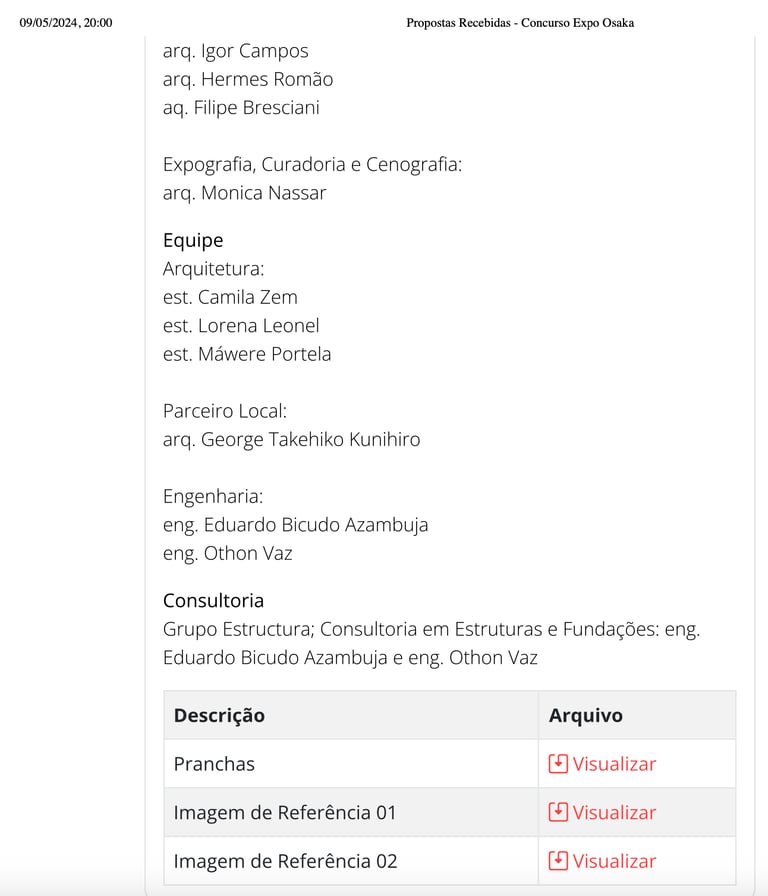
Task: Click the Consultoria section heading
Action: 213,601
